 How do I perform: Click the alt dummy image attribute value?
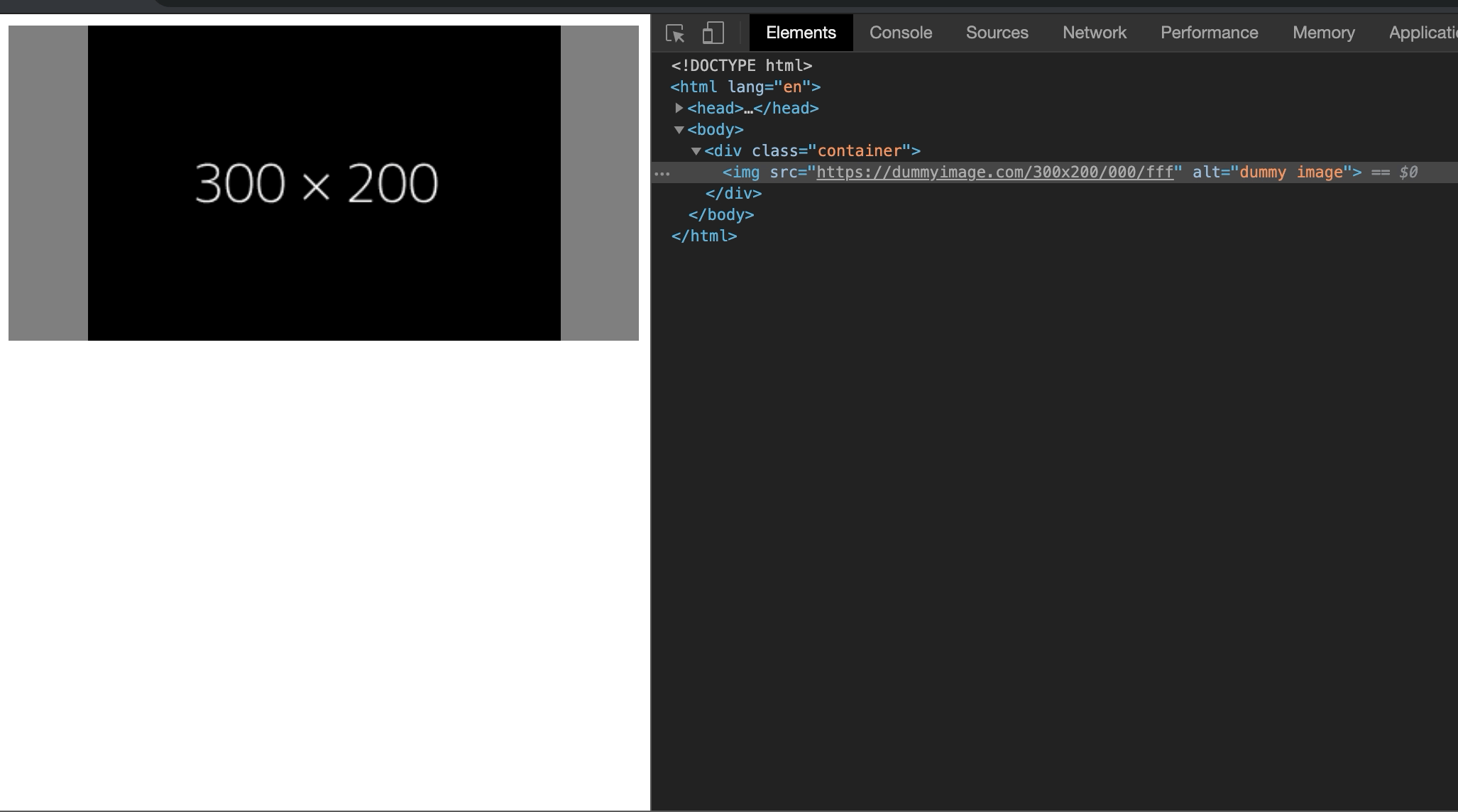1290,172
